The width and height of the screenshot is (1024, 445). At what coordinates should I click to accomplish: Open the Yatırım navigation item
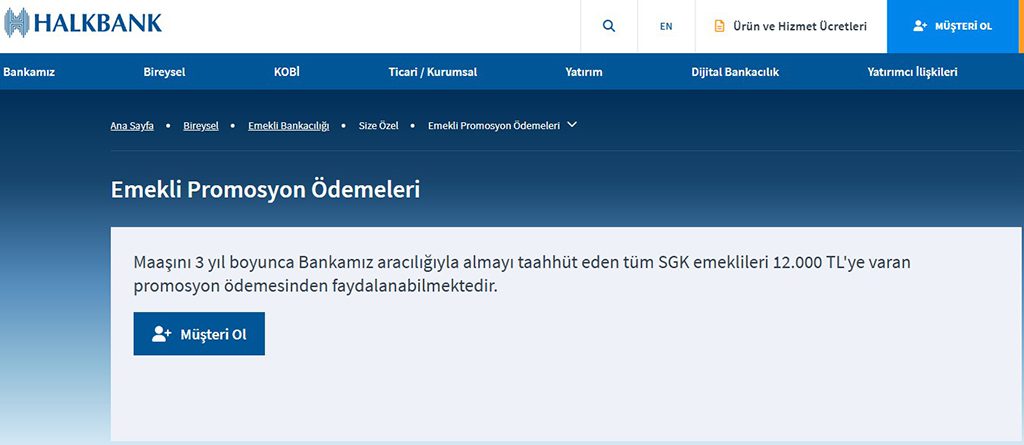583,72
